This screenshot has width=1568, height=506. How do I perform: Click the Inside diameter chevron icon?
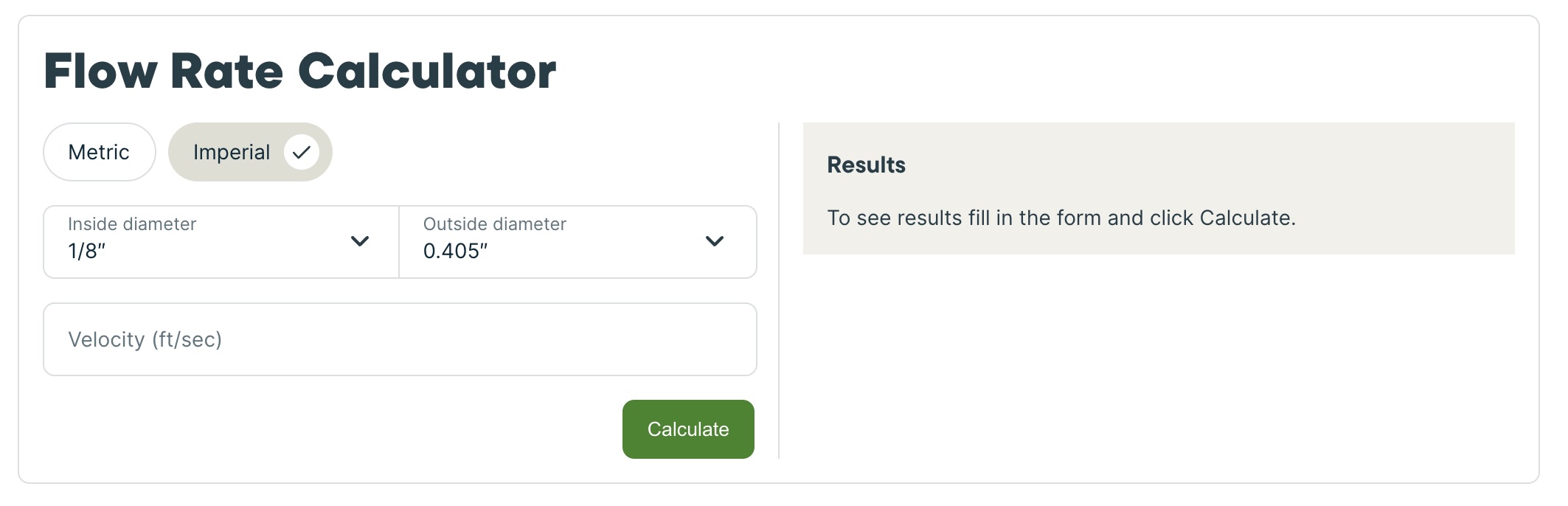tap(361, 241)
